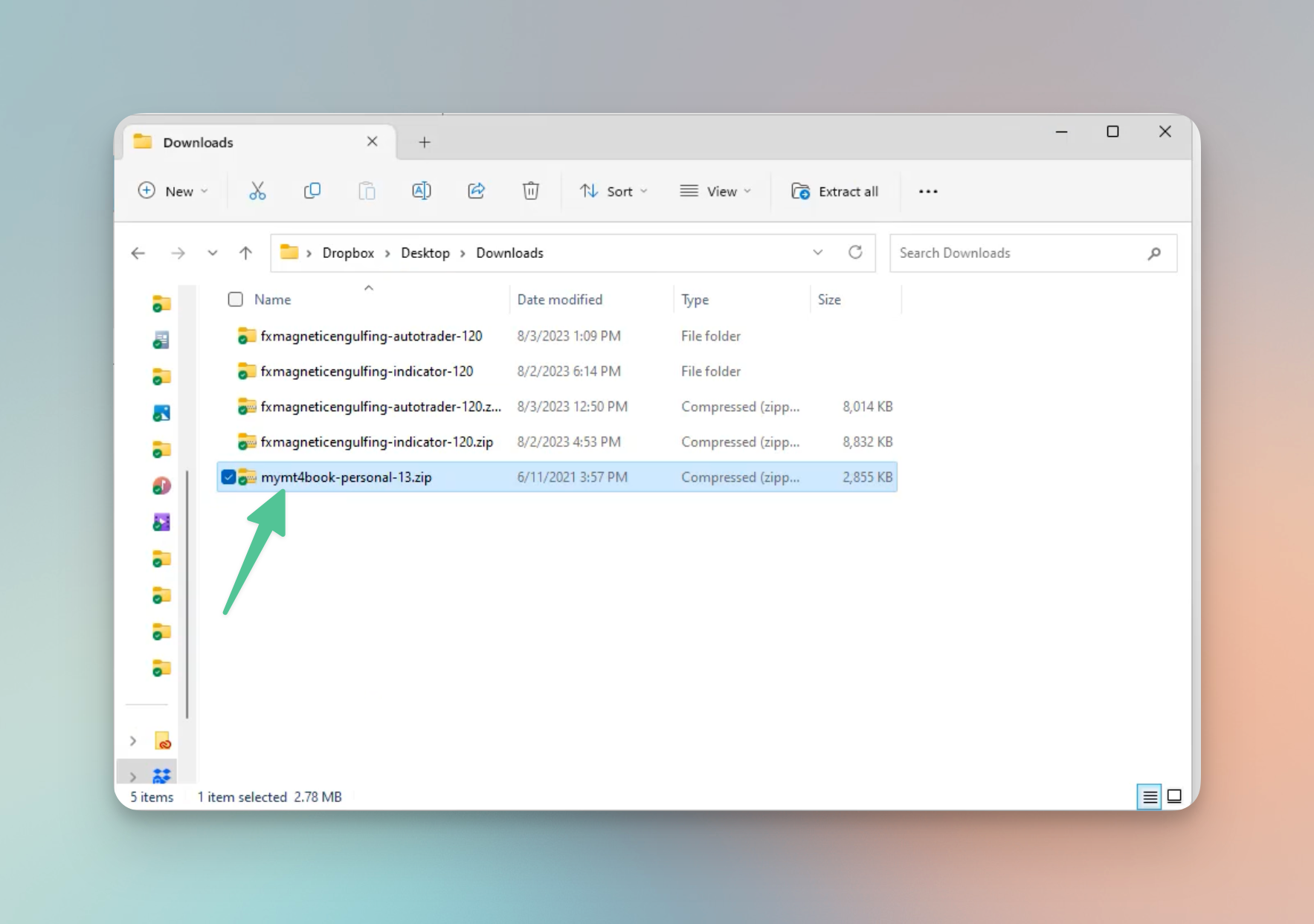Click the Search Downloads input field

1019,253
